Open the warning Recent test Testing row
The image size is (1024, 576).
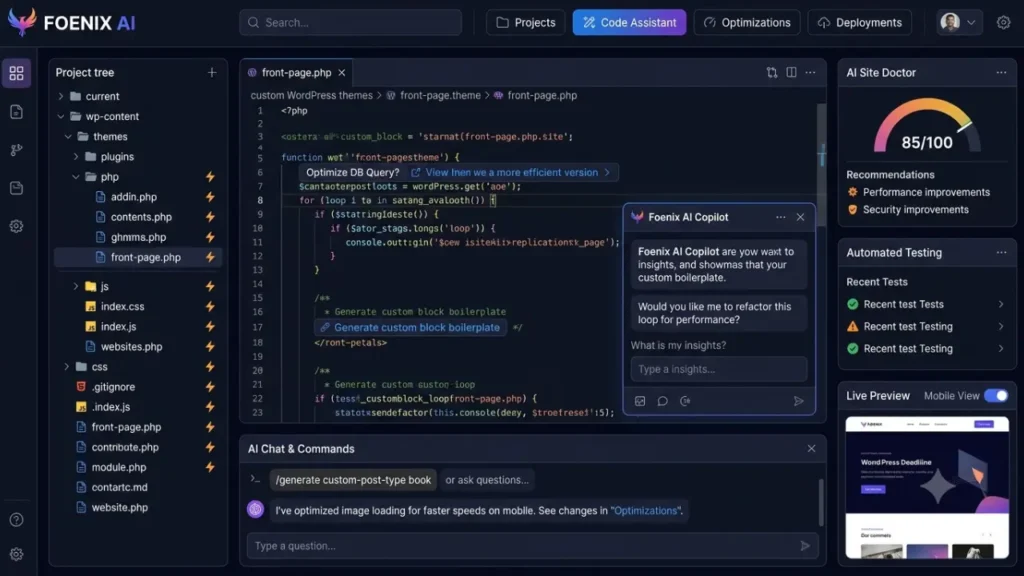click(926, 327)
